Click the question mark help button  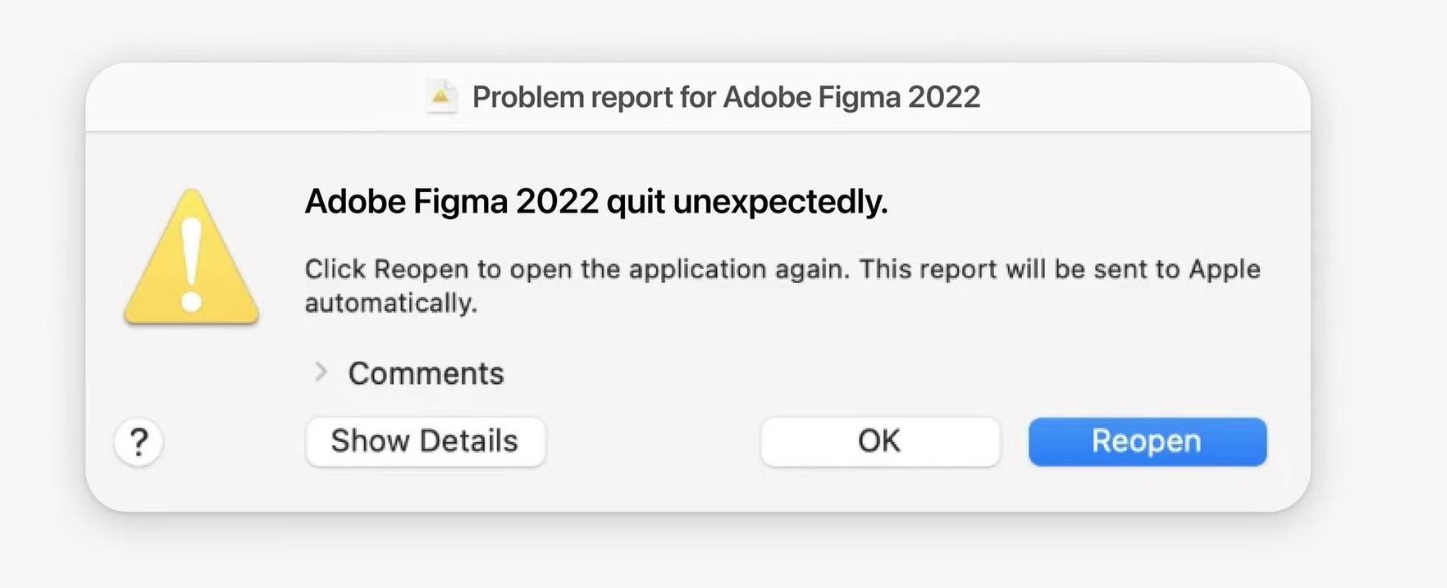[139, 441]
